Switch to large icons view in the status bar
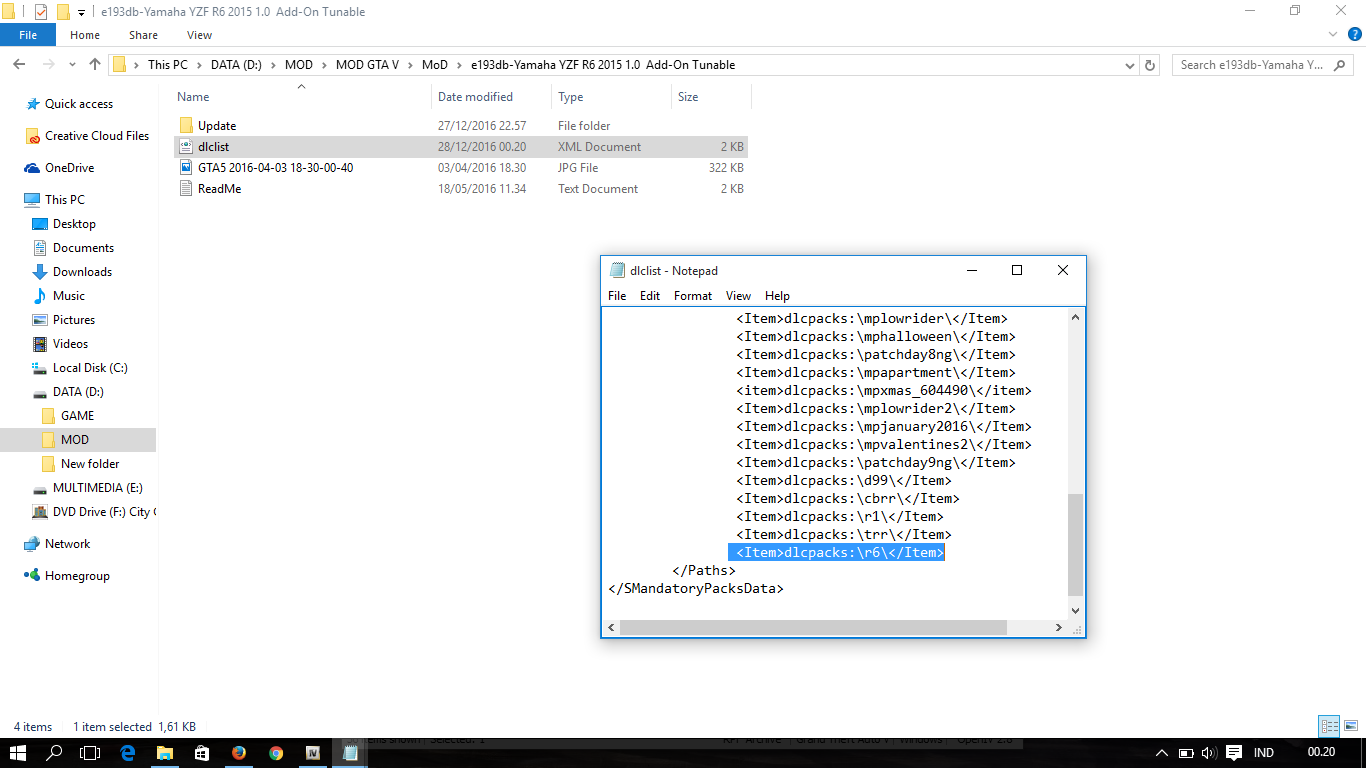Viewport: 1366px width, 768px height. (x=1350, y=727)
